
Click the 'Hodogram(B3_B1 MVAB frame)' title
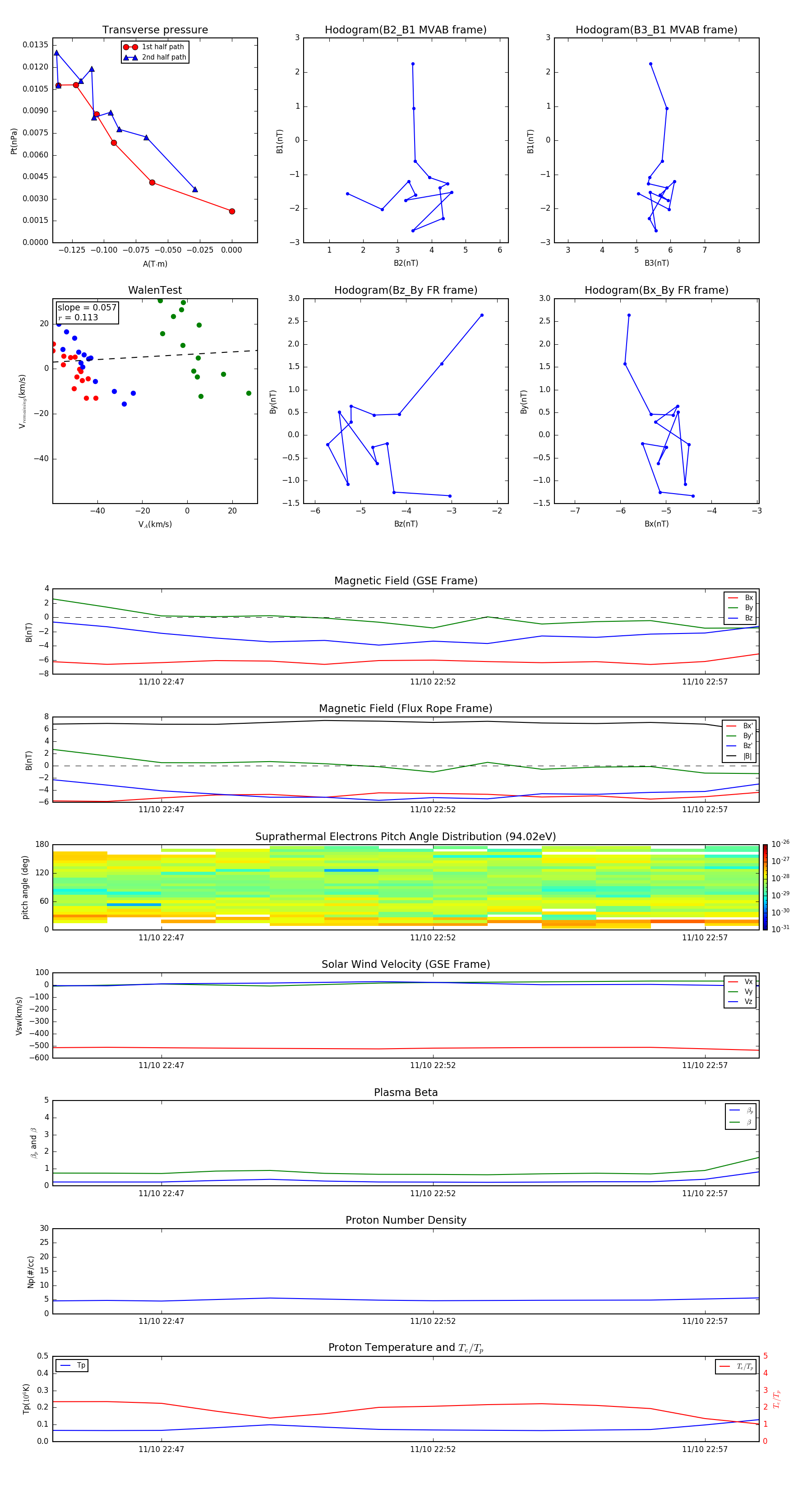click(656, 30)
